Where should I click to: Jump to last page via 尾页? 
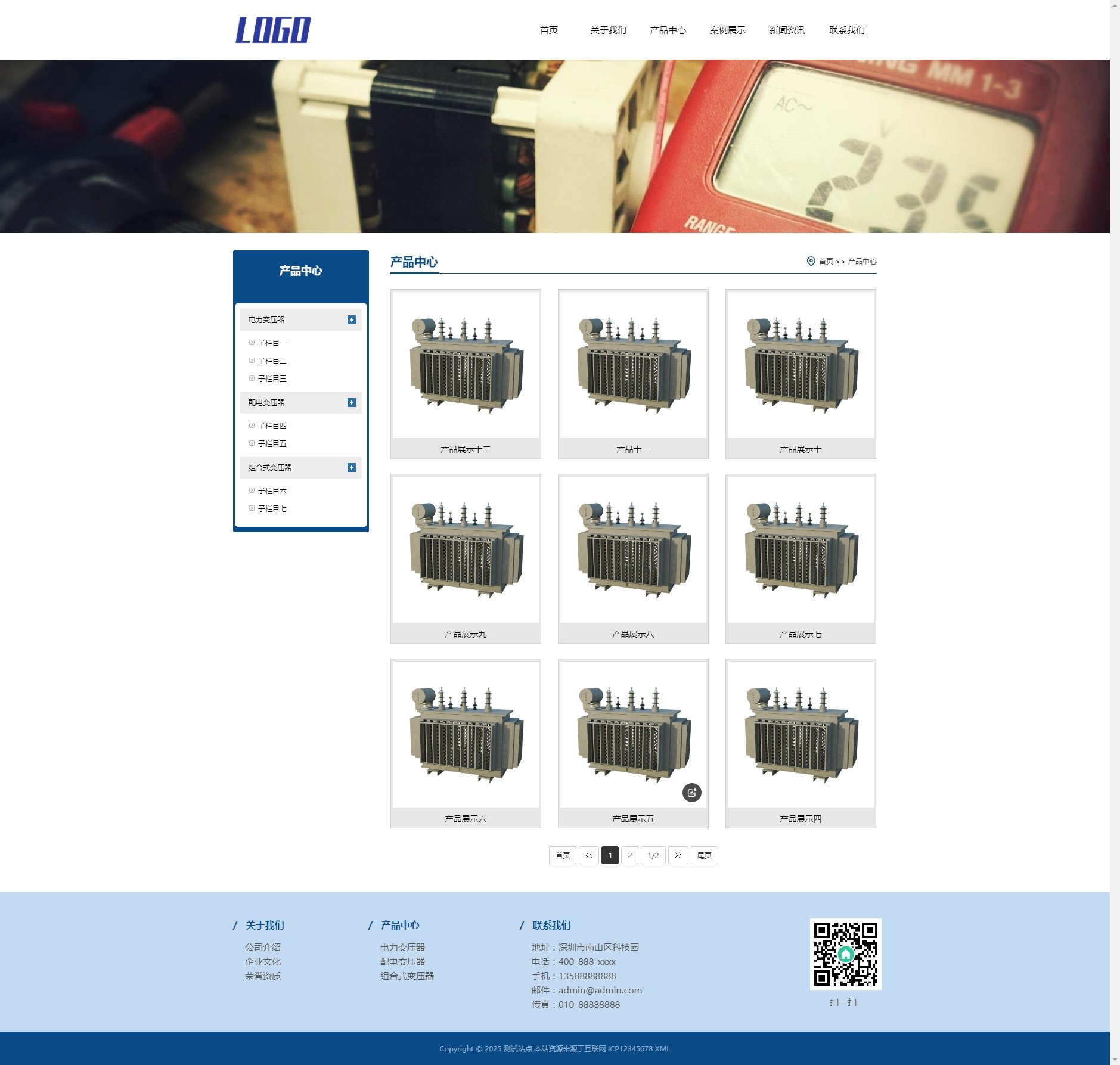[x=704, y=855]
